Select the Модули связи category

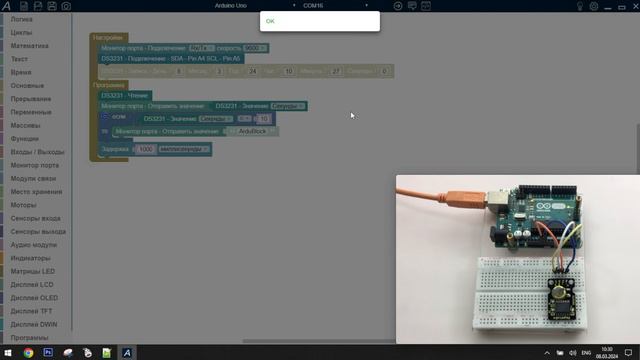tap(33, 178)
